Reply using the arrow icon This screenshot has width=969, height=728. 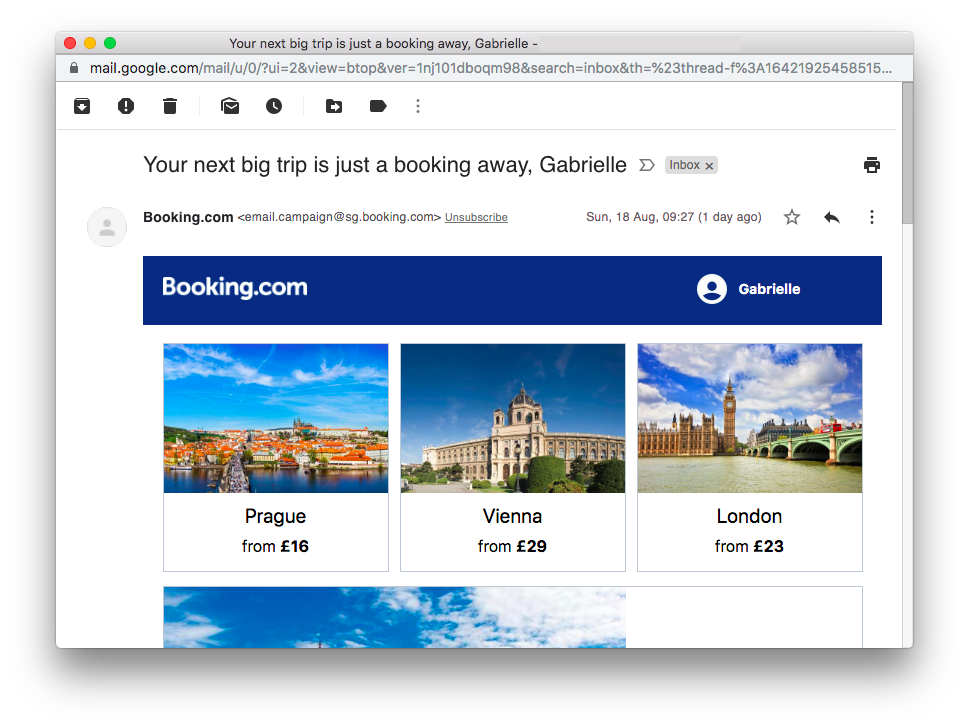832,217
